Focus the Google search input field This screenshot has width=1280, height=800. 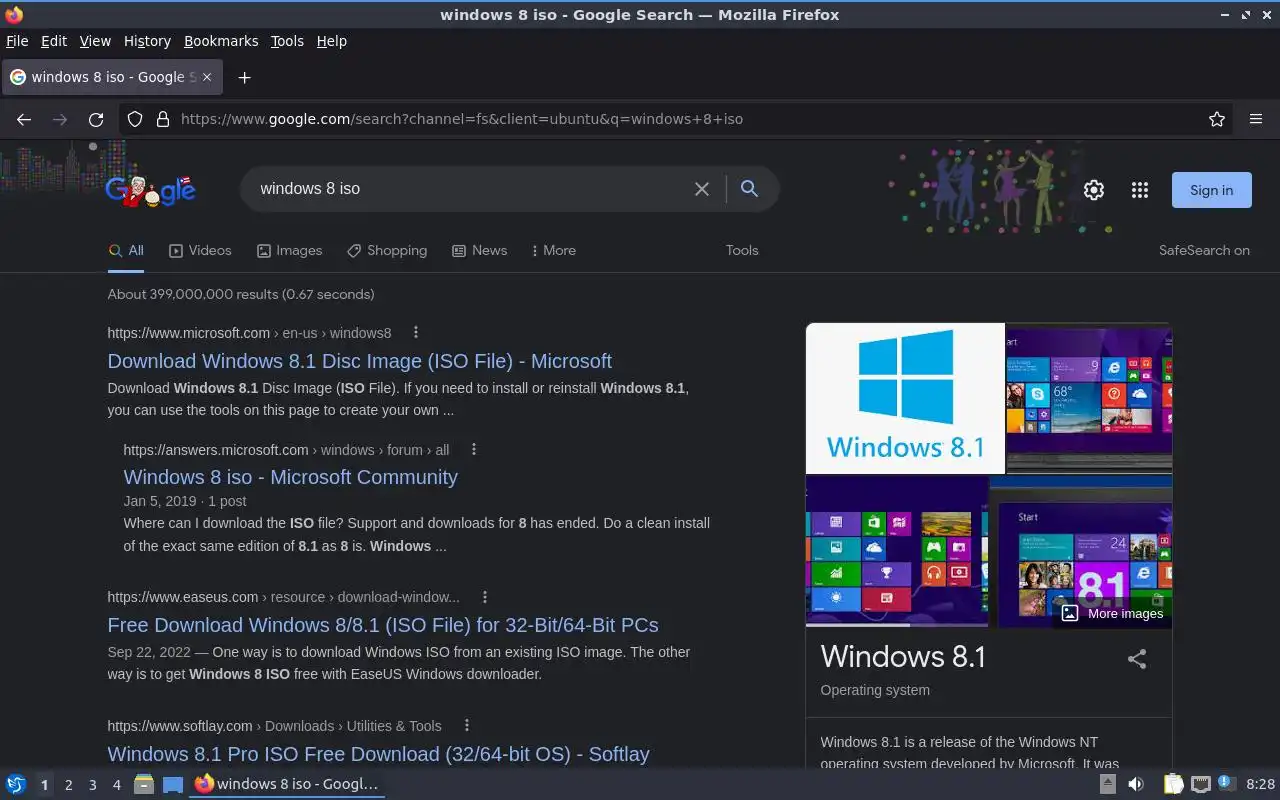click(x=470, y=189)
